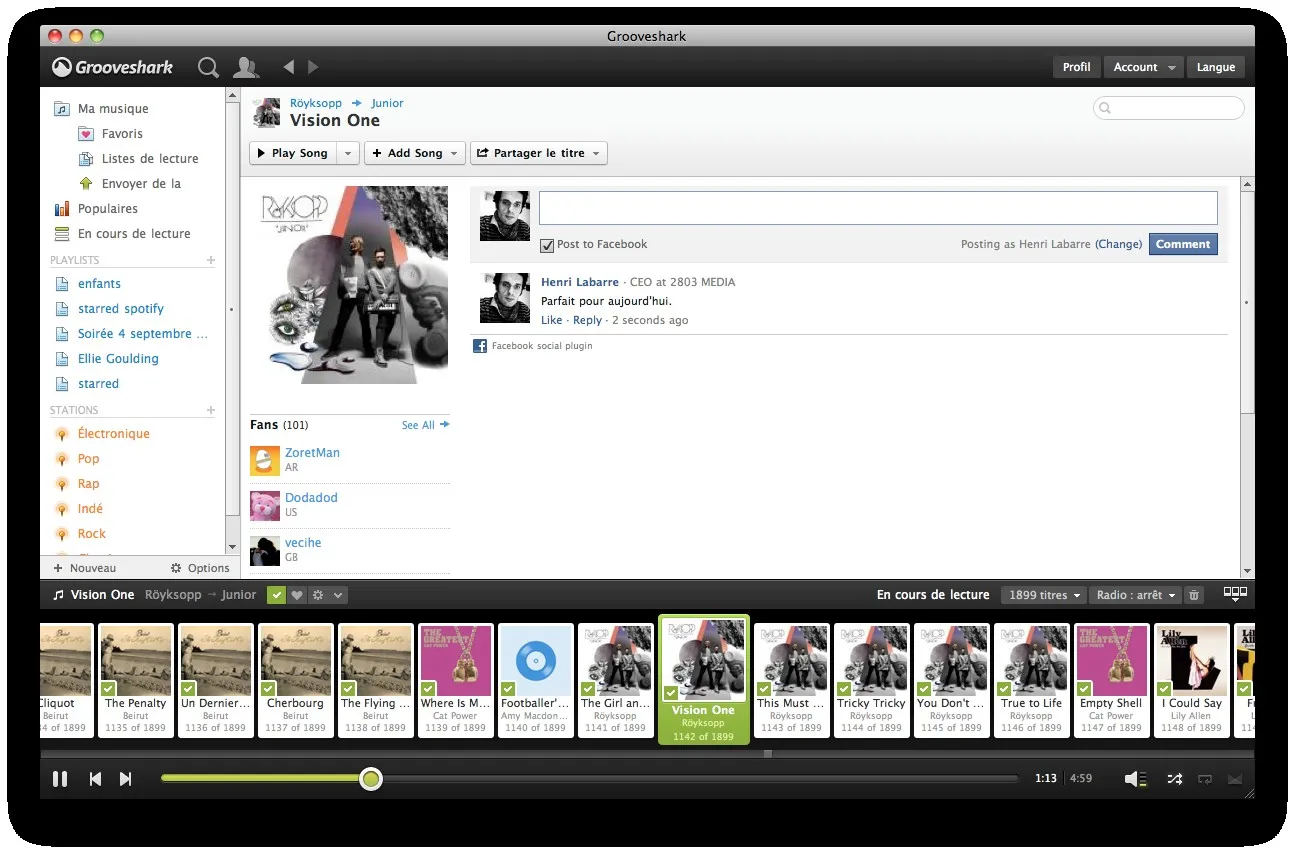Screen dimensions: 1295x854
Task: Open Radio : arrêt dropdown
Action: click(1135, 595)
